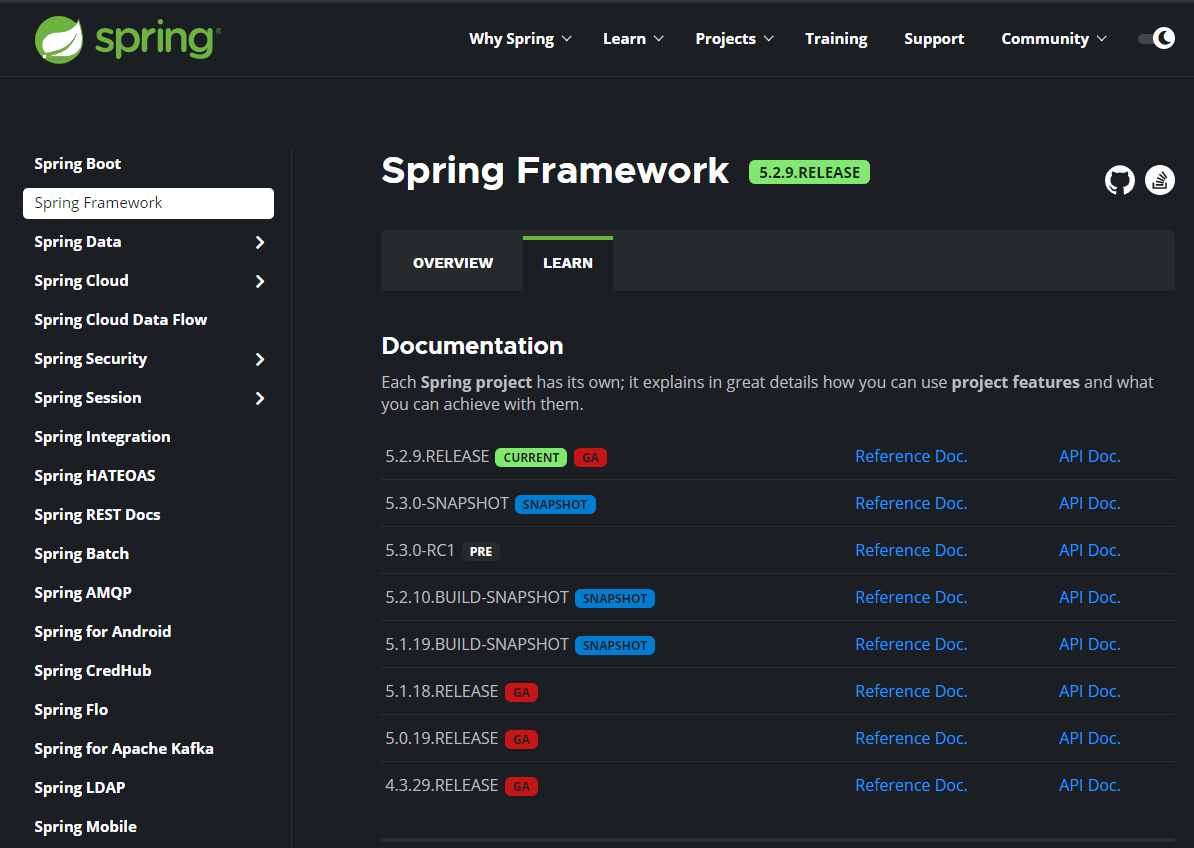Expand the Spring Session chevron
The width and height of the screenshot is (1194, 848).
[x=260, y=398]
